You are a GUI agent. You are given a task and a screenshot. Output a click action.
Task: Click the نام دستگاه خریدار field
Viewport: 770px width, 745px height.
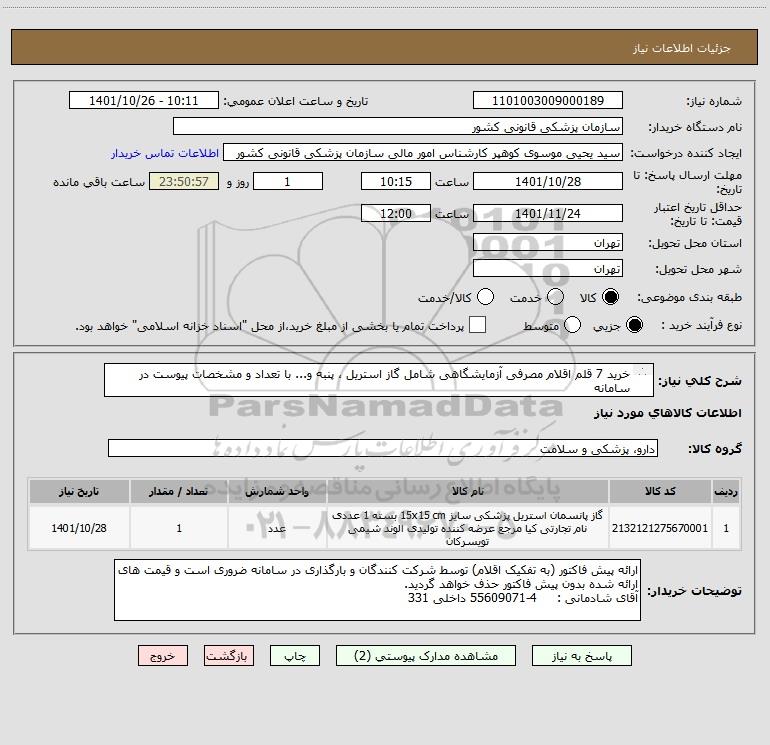tap(398, 126)
